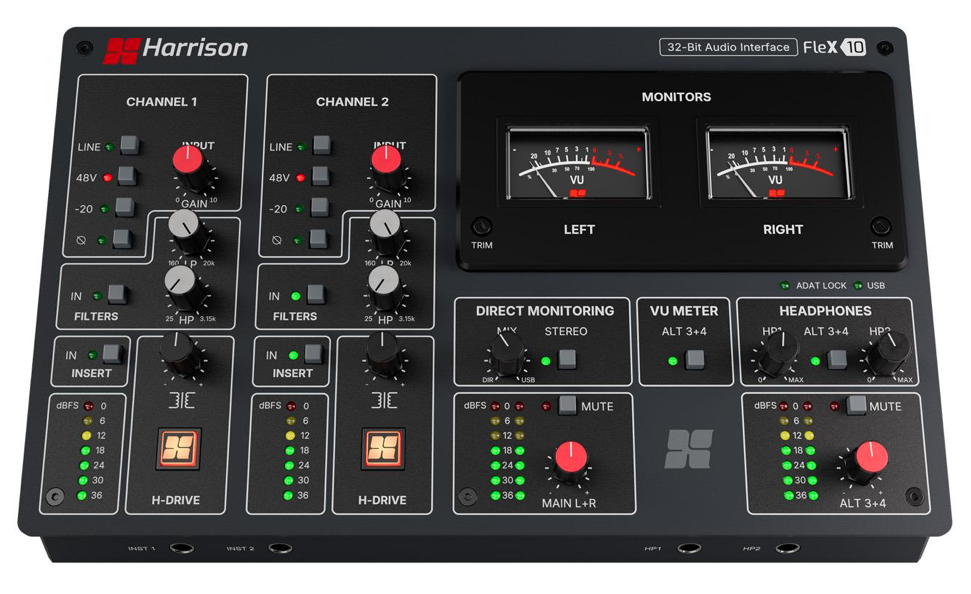
Task: Activate the lit Channel 2 H-DRIVE button
Action: click(x=383, y=449)
